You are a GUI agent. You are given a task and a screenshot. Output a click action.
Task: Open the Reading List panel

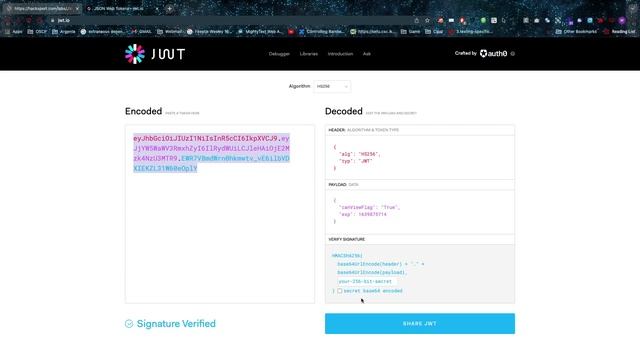(x=620, y=31)
